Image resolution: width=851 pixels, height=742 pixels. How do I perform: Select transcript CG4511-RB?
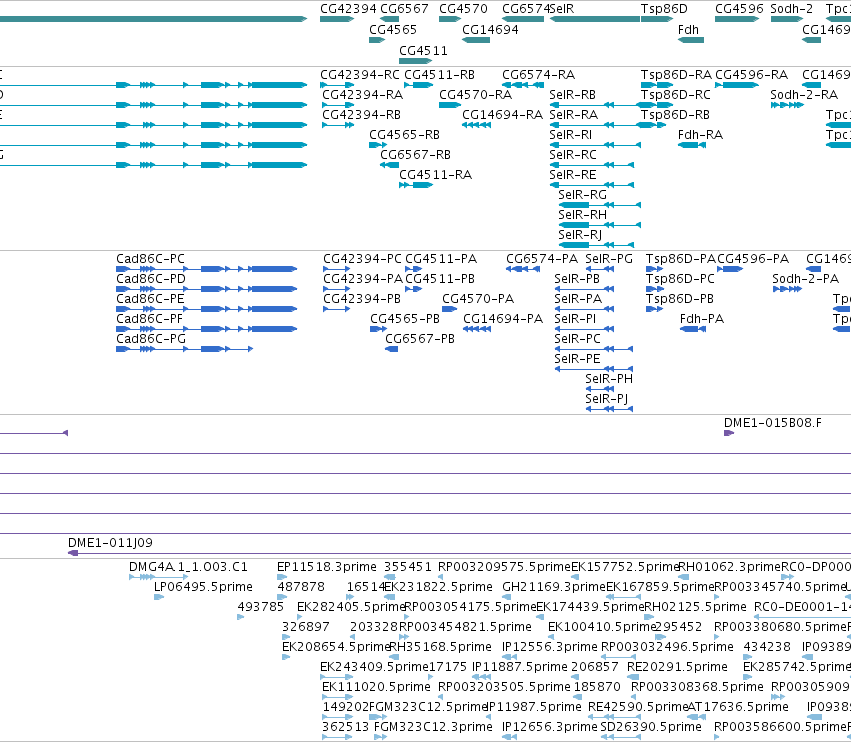pyautogui.click(x=440, y=74)
